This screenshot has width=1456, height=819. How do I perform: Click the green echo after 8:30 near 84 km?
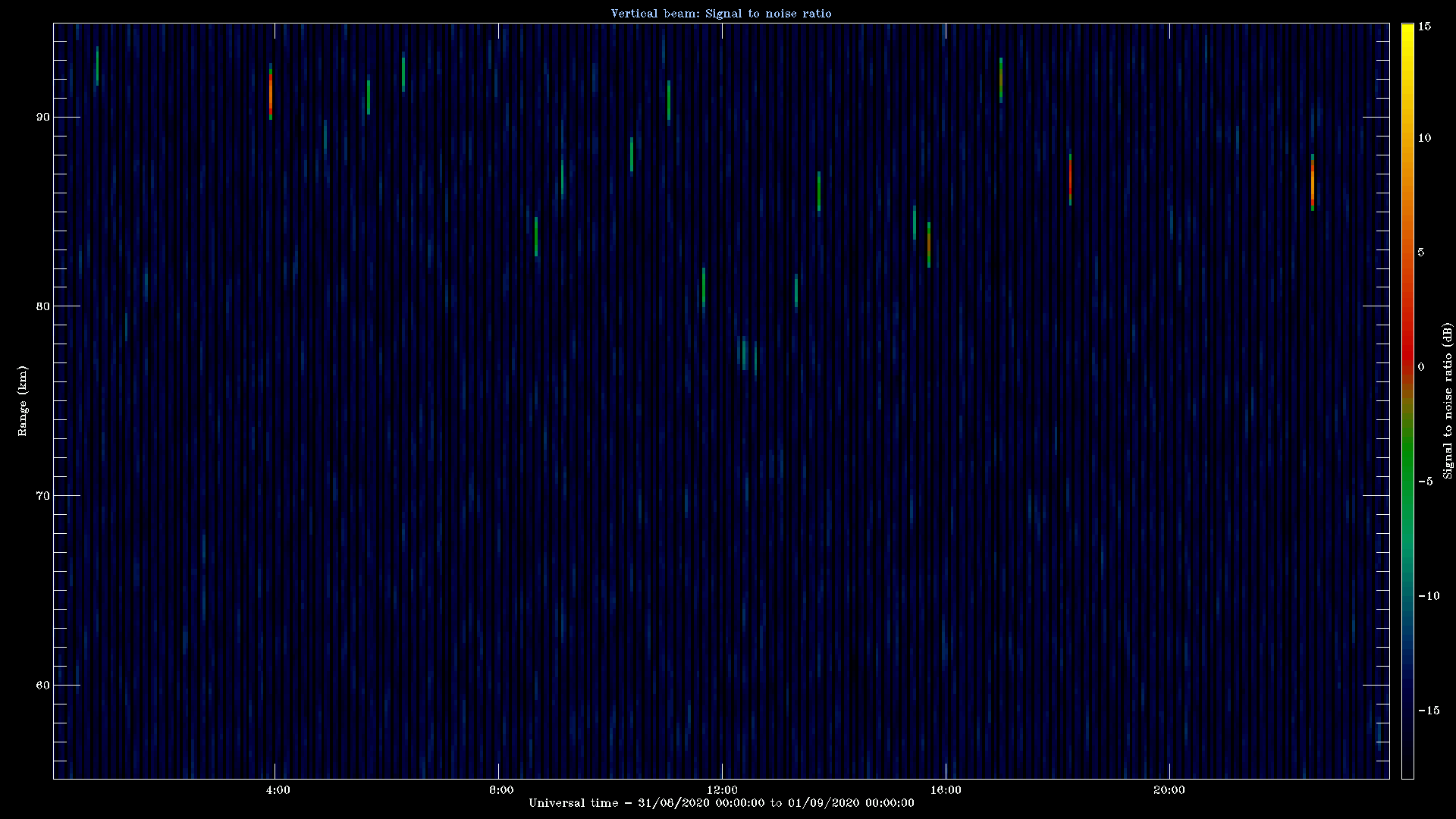[536, 237]
